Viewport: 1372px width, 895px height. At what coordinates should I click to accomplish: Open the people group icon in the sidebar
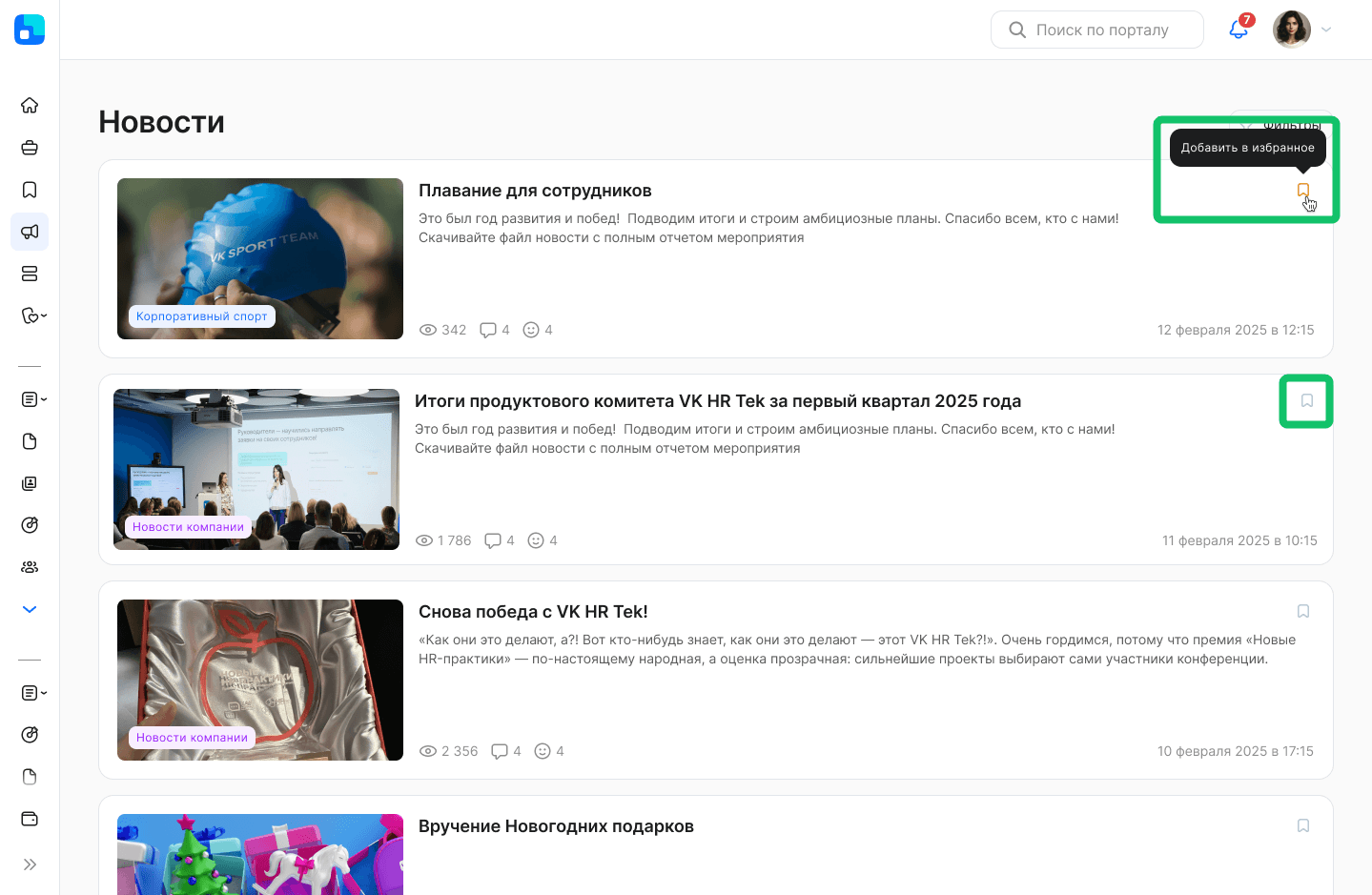[x=30, y=567]
